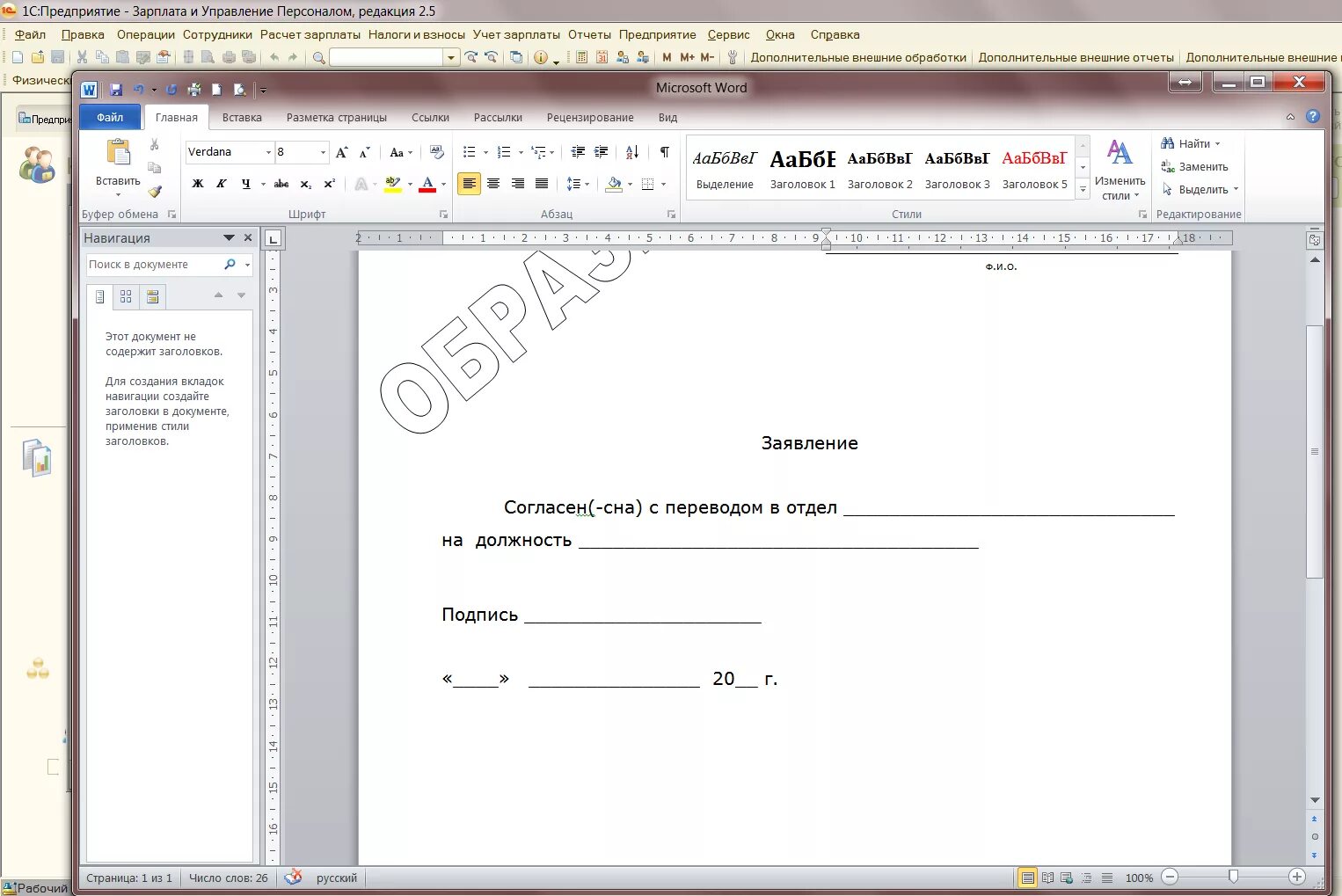Click the vertical scrollbar thumb in Word
This screenshot has width=1342, height=896.
click(1315, 451)
